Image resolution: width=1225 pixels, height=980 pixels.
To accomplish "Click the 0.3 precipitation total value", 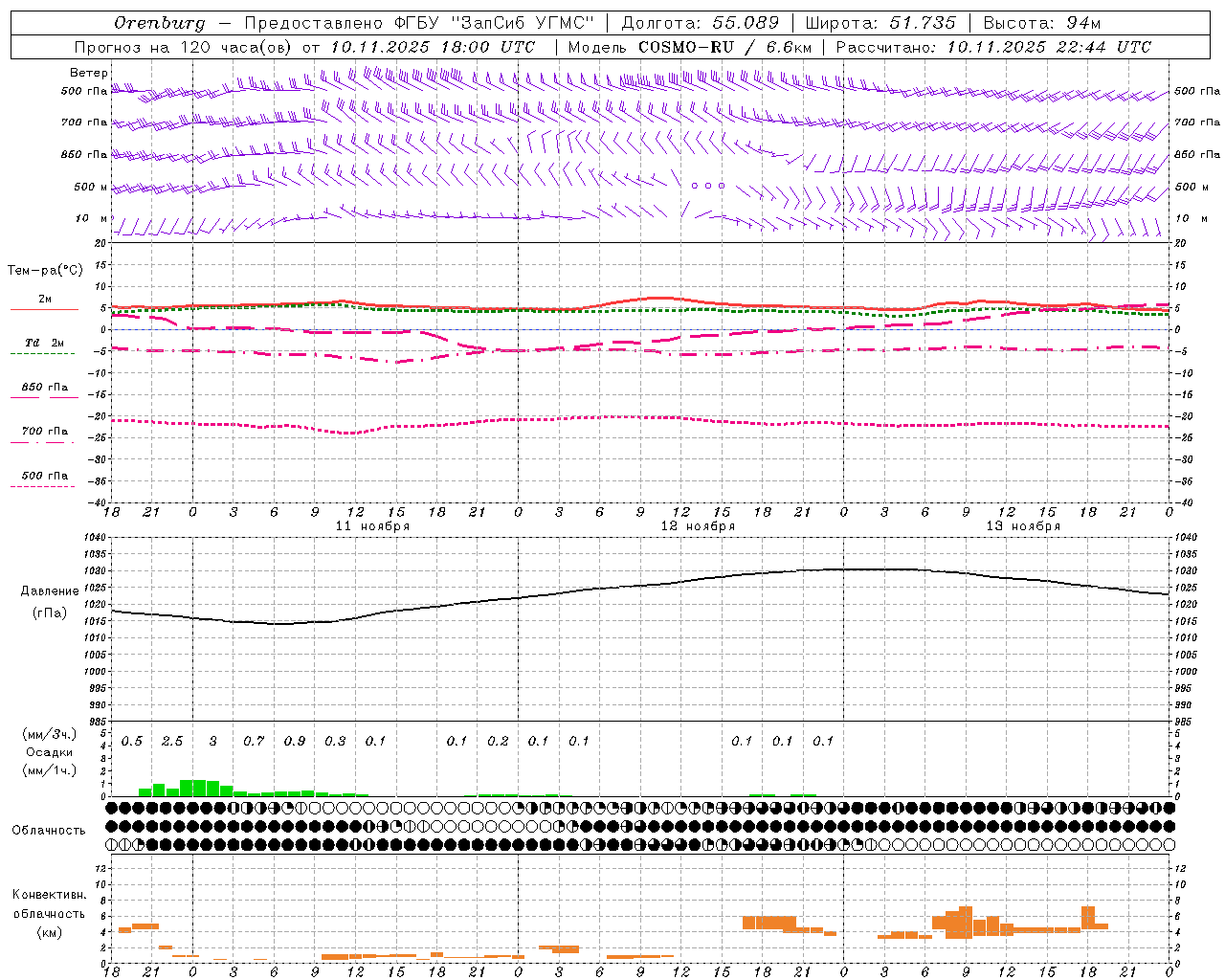I will point(335,742).
